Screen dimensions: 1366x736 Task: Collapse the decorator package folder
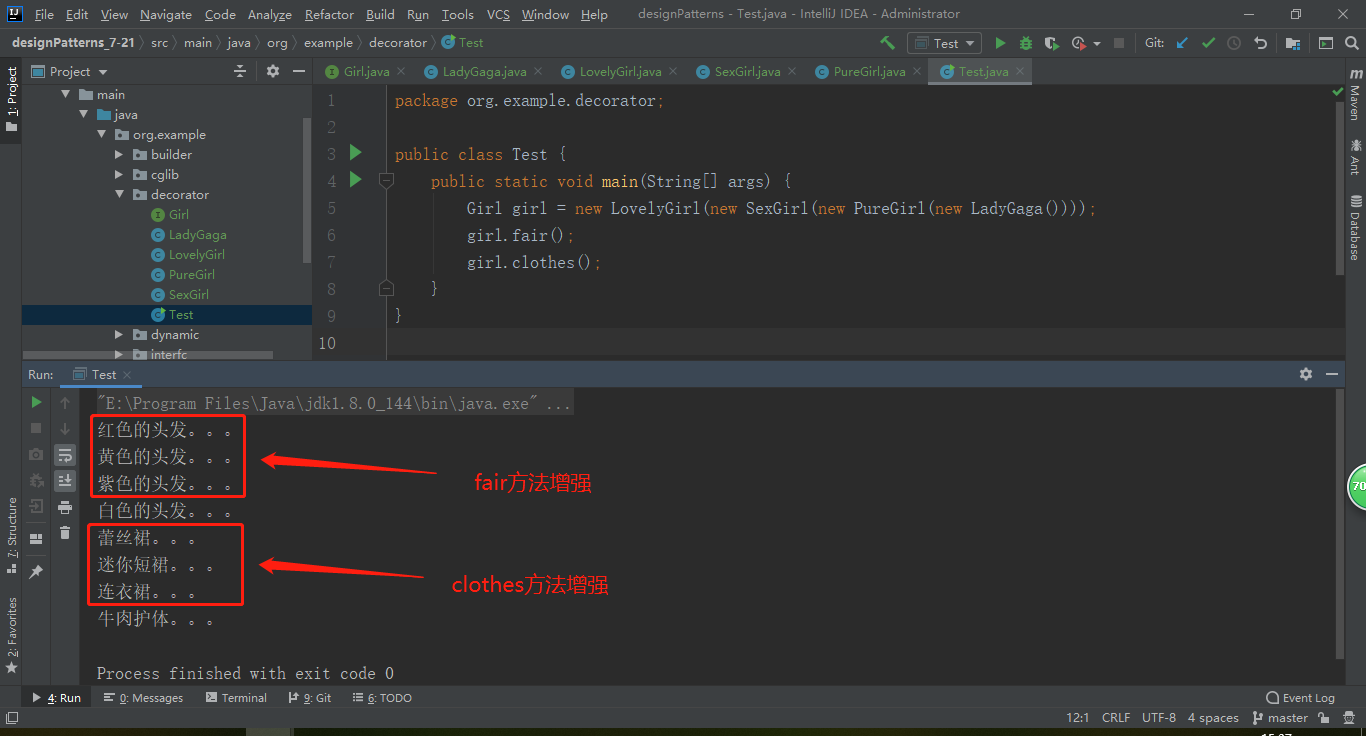(x=119, y=195)
